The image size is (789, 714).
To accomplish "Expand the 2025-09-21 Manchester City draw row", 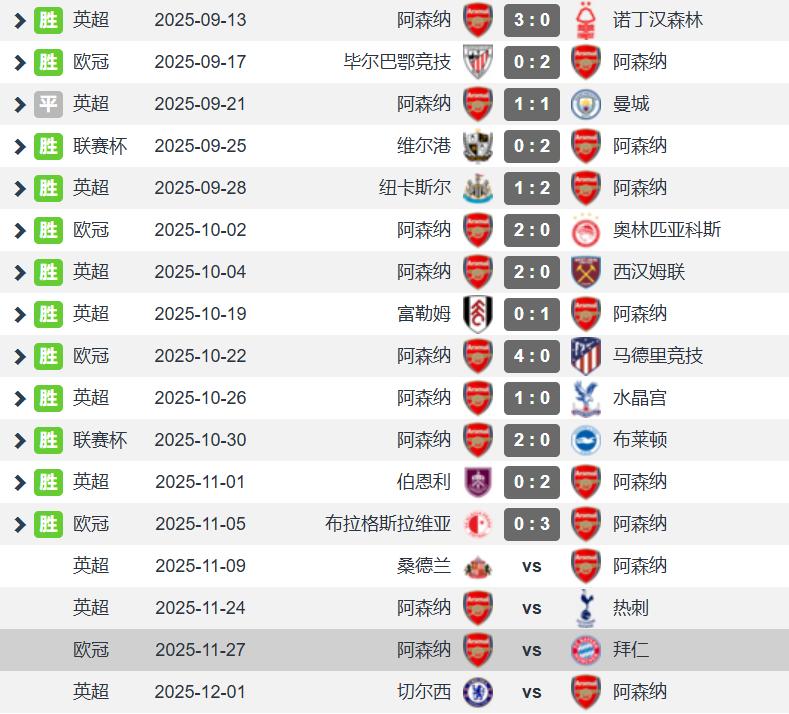I will pyautogui.click(x=19, y=104).
